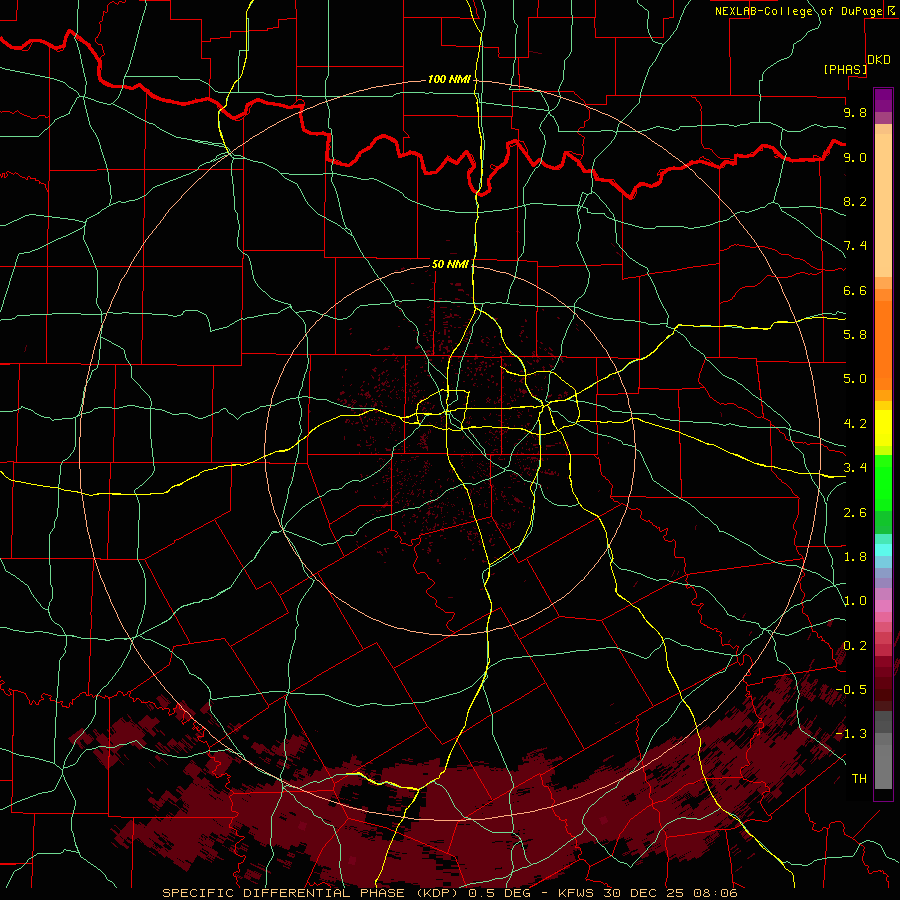Click the TH threshold label on the legend

[x=859, y=778]
